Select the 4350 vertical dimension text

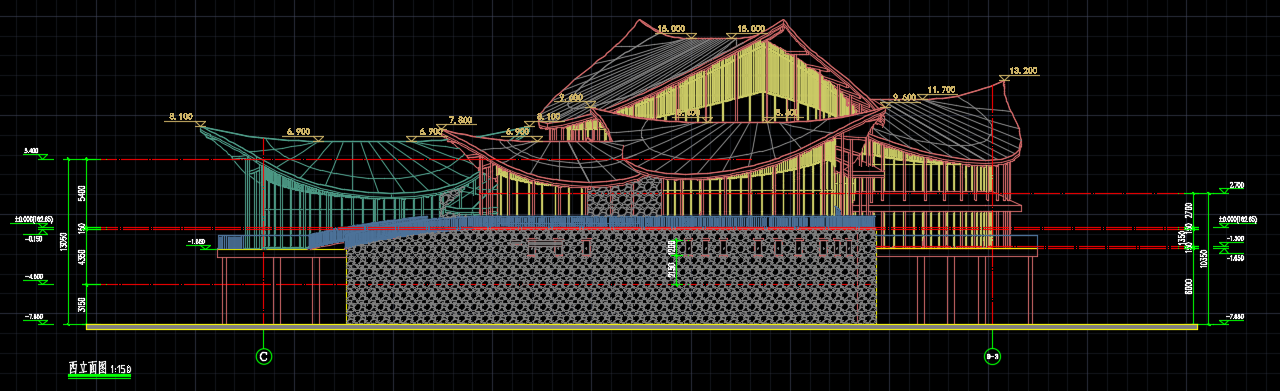[x=82, y=257]
